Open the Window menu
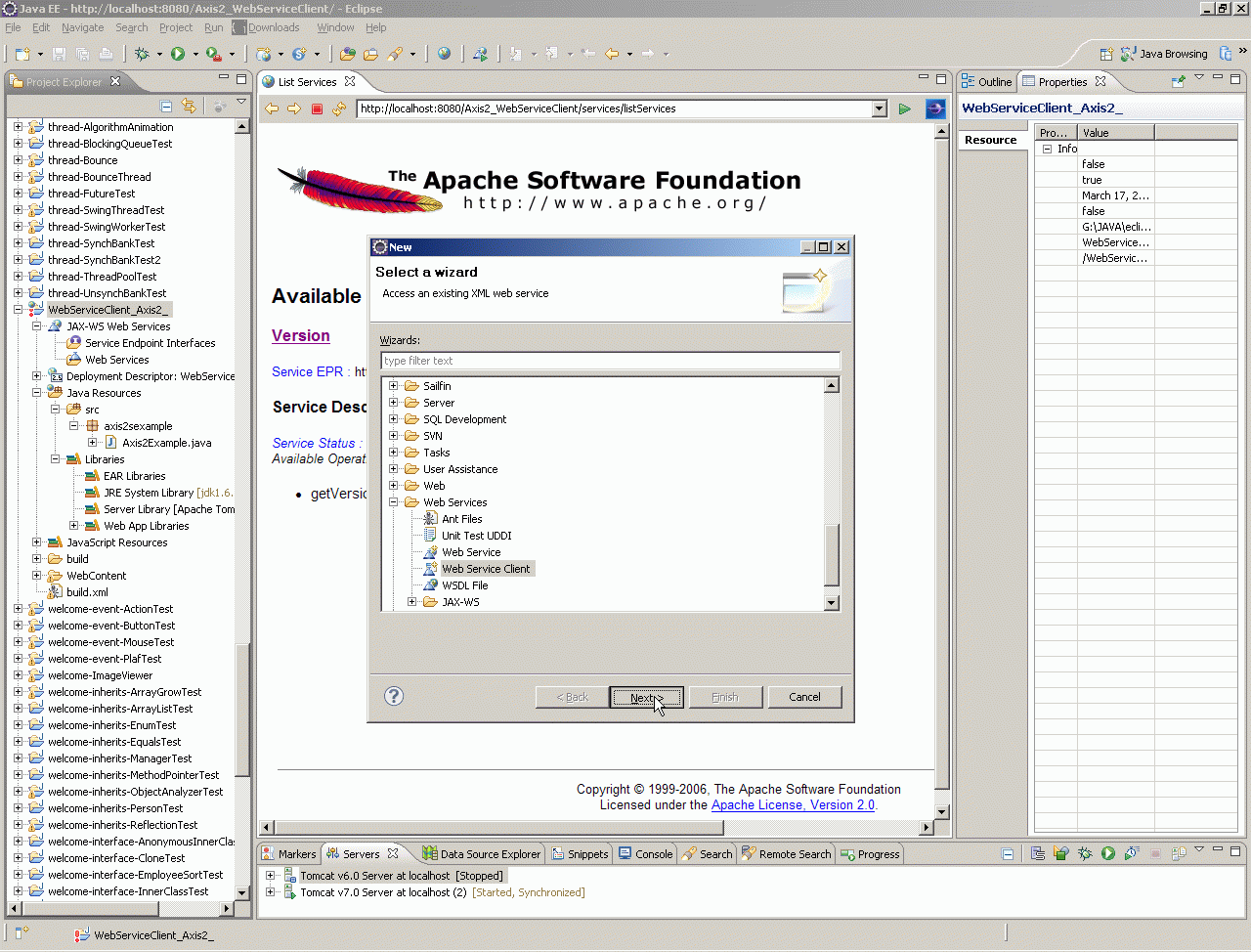The width and height of the screenshot is (1251, 952). tap(335, 27)
